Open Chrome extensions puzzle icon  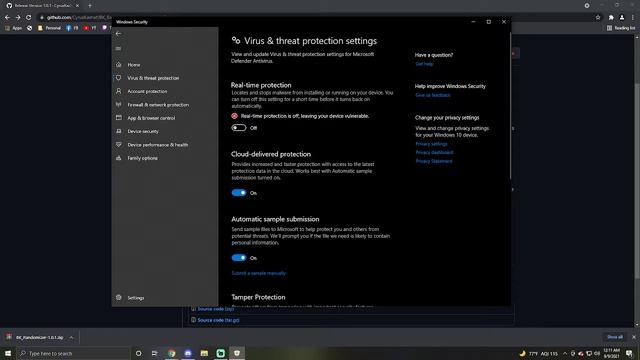coord(611,17)
